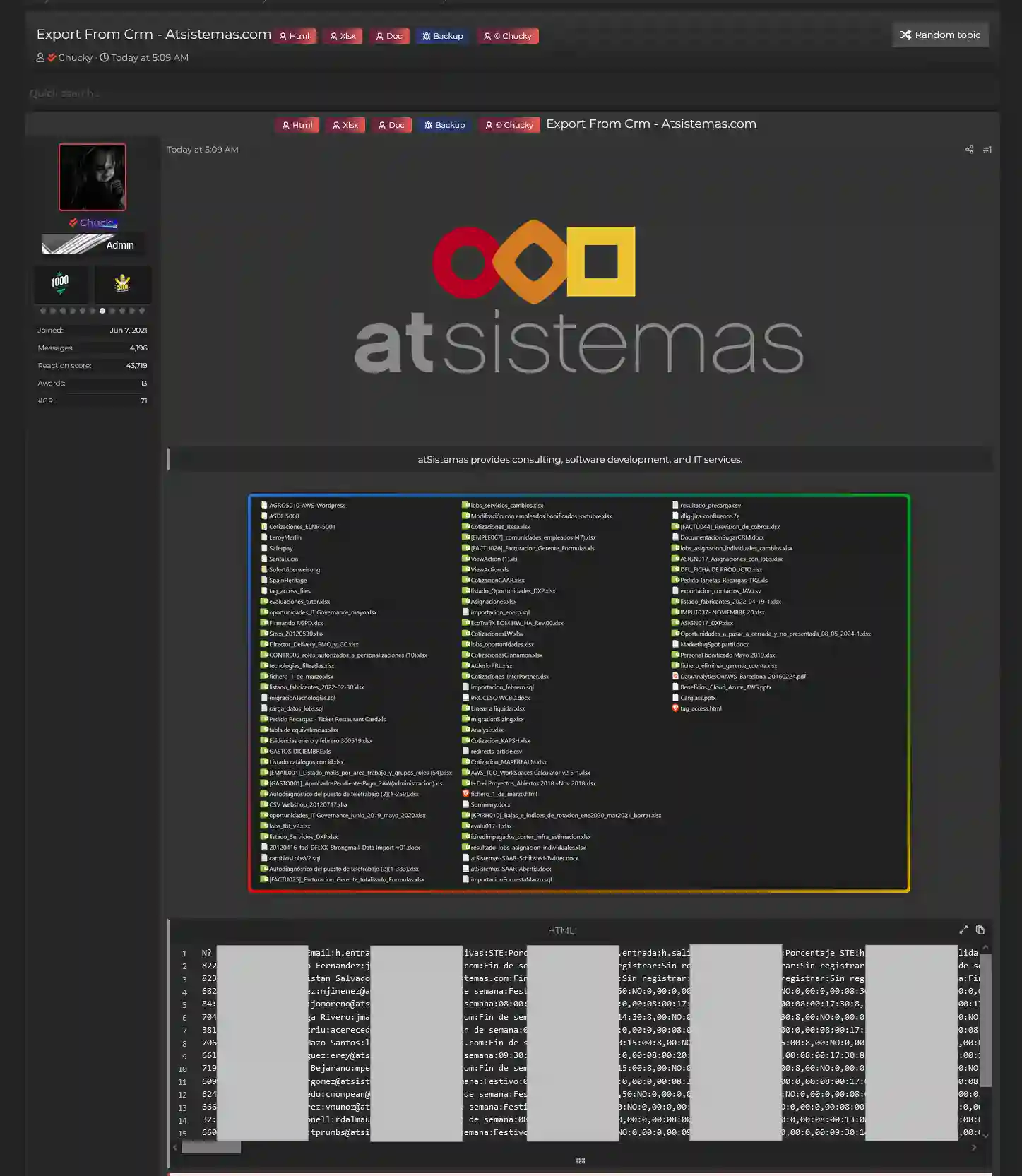Select the Xlsx tag in thread header
This screenshot has height=1176, width=1022.
click(343, 36)
